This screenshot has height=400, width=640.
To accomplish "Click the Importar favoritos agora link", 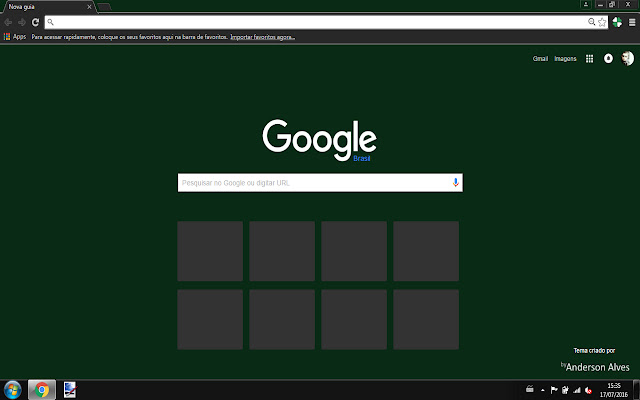I will (x=262, y=37).
